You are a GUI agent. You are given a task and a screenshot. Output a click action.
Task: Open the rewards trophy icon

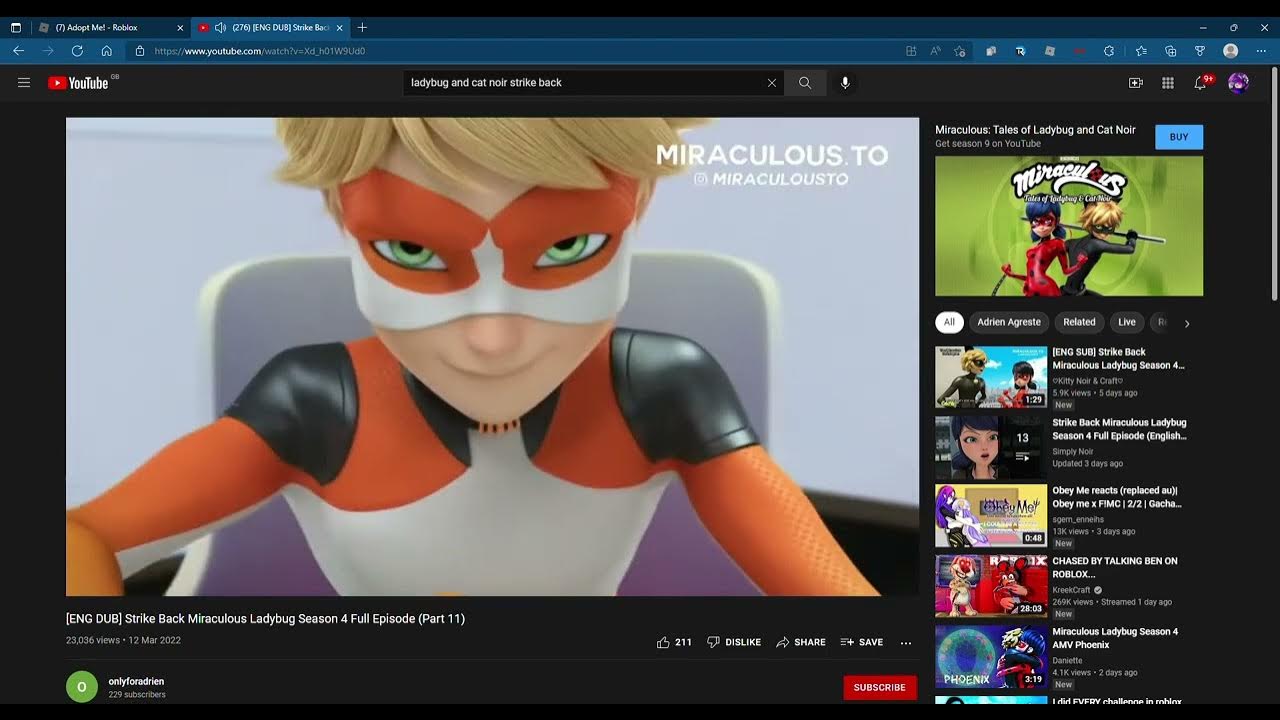[x=1200, y=51]
